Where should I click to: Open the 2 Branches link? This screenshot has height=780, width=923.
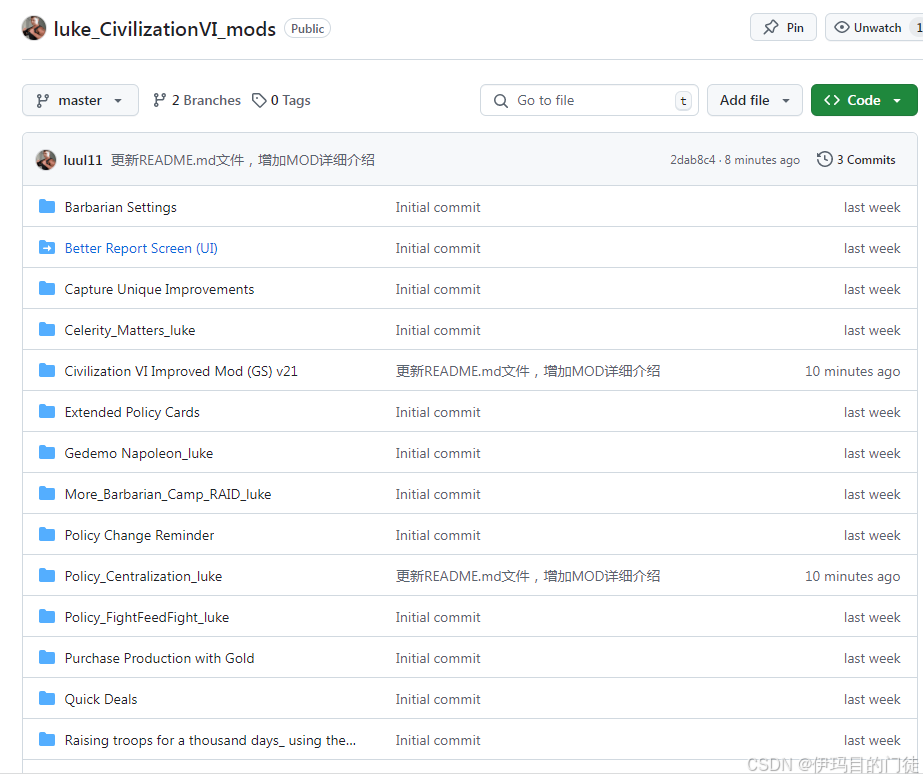click(x=197, y=101)
